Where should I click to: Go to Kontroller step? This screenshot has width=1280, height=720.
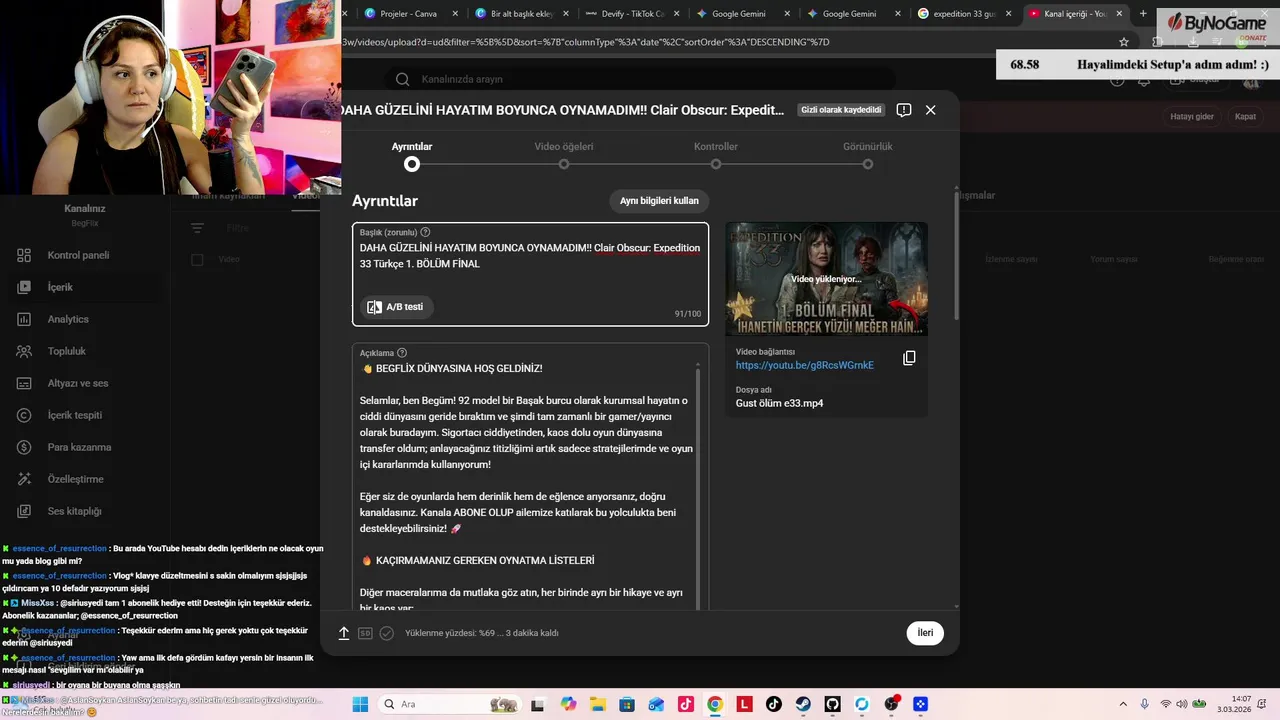[x=716, y=155]
